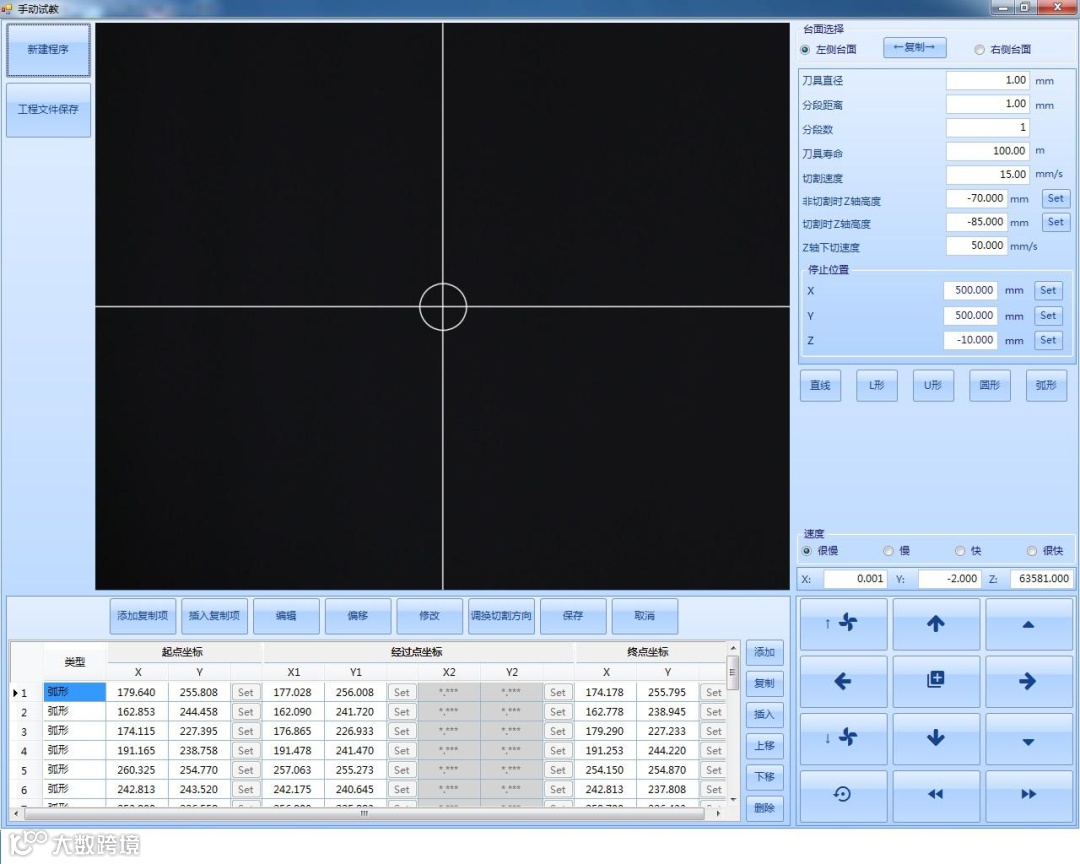Click the 修改 toolbar button
This screenshot has height=864, width=1080.
tap(429, 616)
